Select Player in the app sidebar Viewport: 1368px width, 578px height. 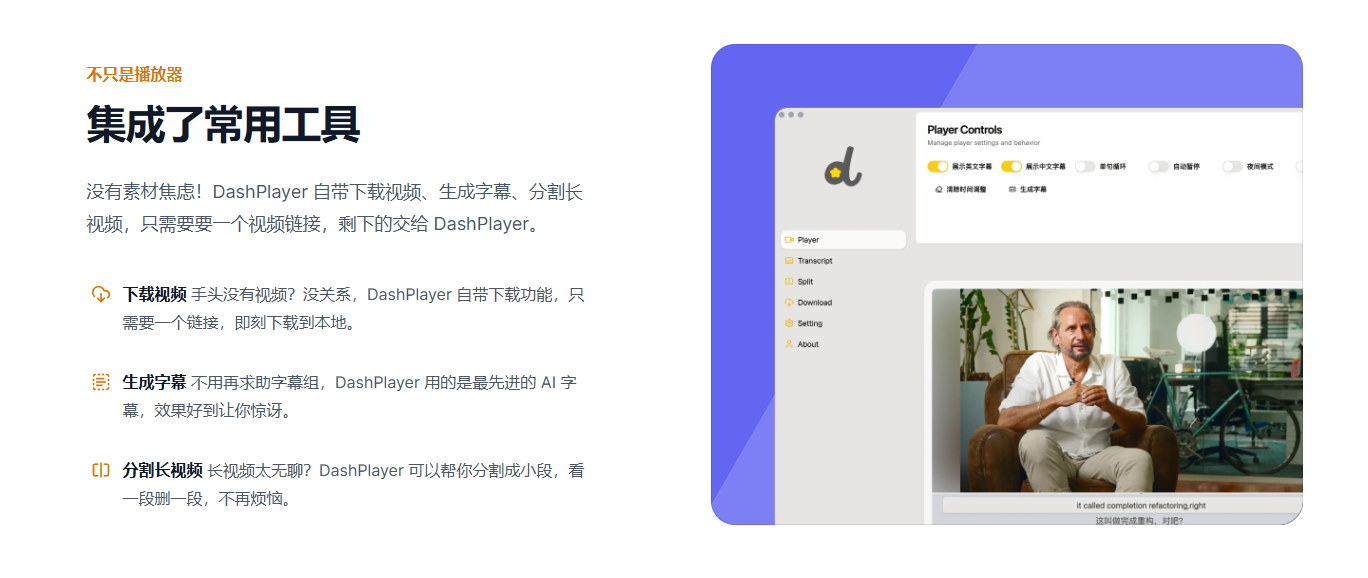[843, 240]
